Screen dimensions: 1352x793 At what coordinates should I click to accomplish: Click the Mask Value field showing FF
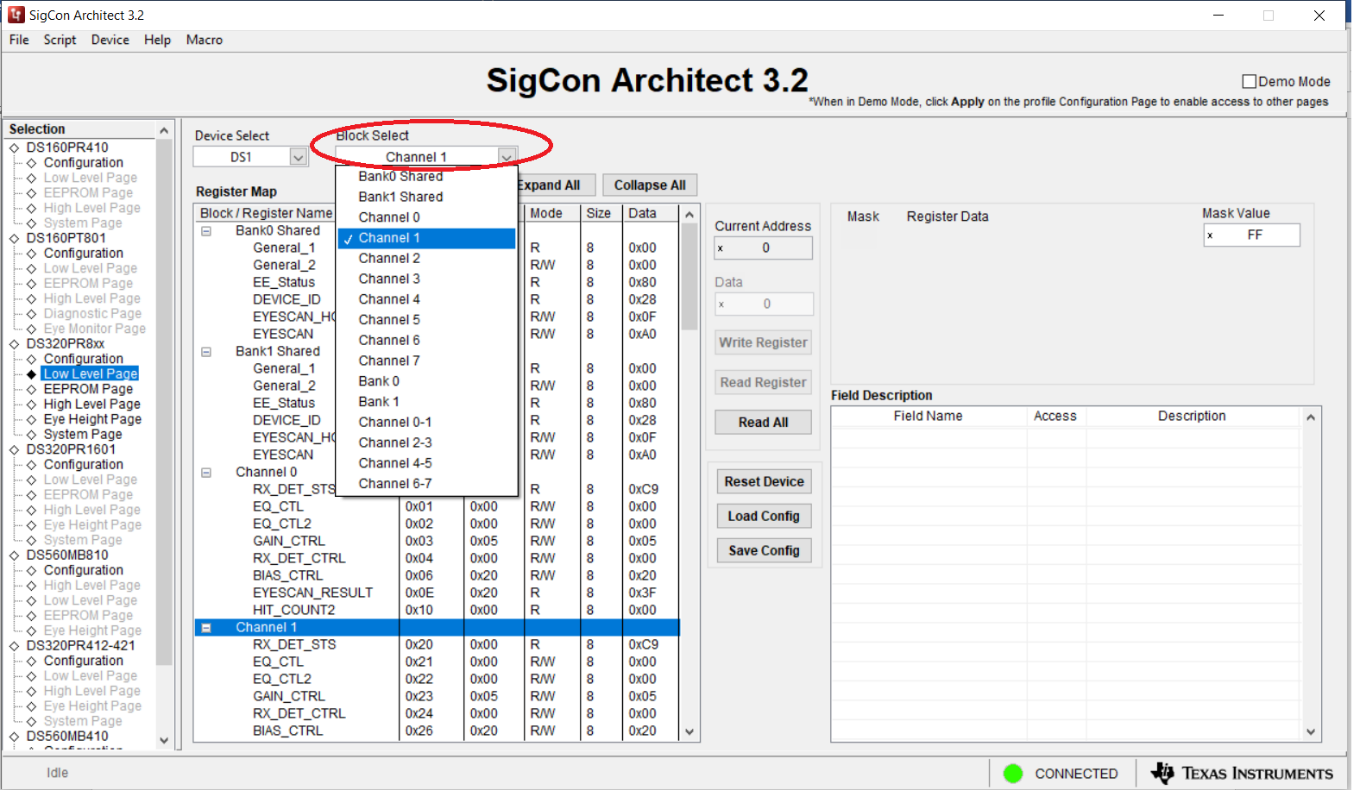[1252, 235]
